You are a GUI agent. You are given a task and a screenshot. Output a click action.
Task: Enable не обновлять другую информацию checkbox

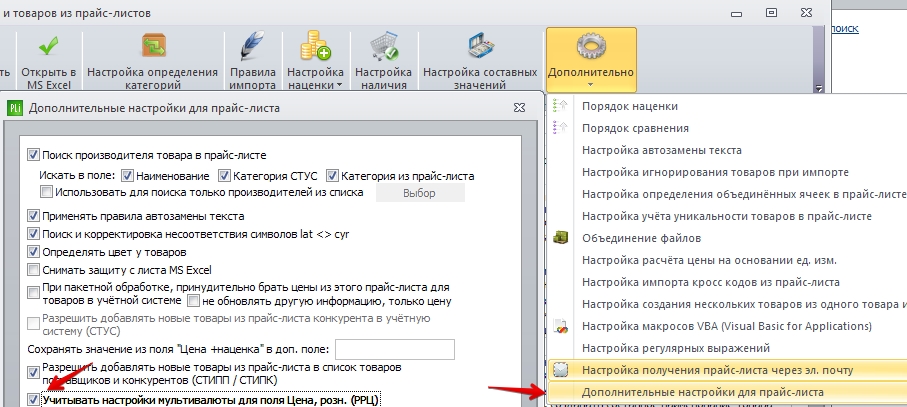pyautogui.click(x=193, y=301)
